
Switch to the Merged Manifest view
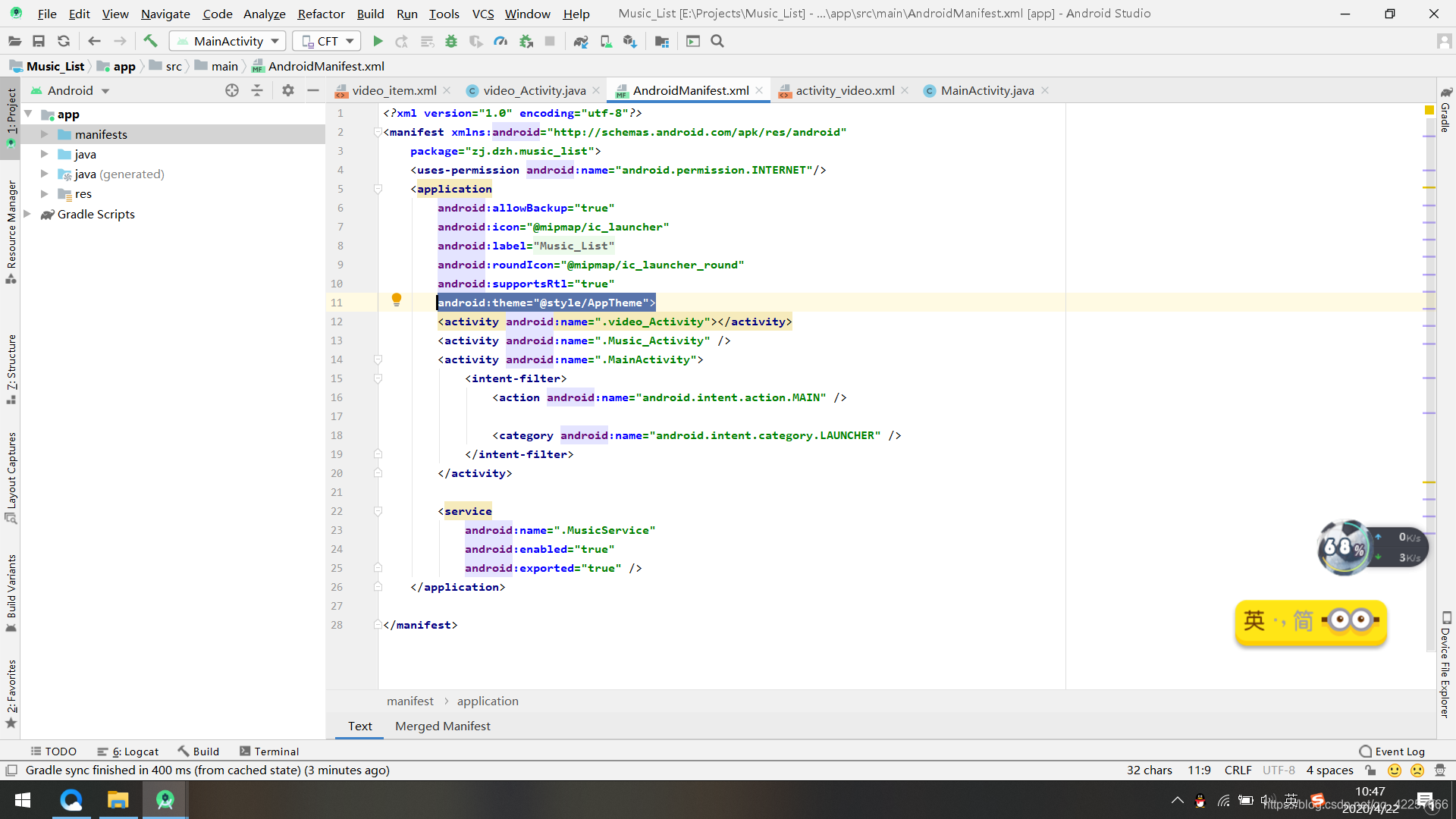pyautogui.click(x=442, y=726)
